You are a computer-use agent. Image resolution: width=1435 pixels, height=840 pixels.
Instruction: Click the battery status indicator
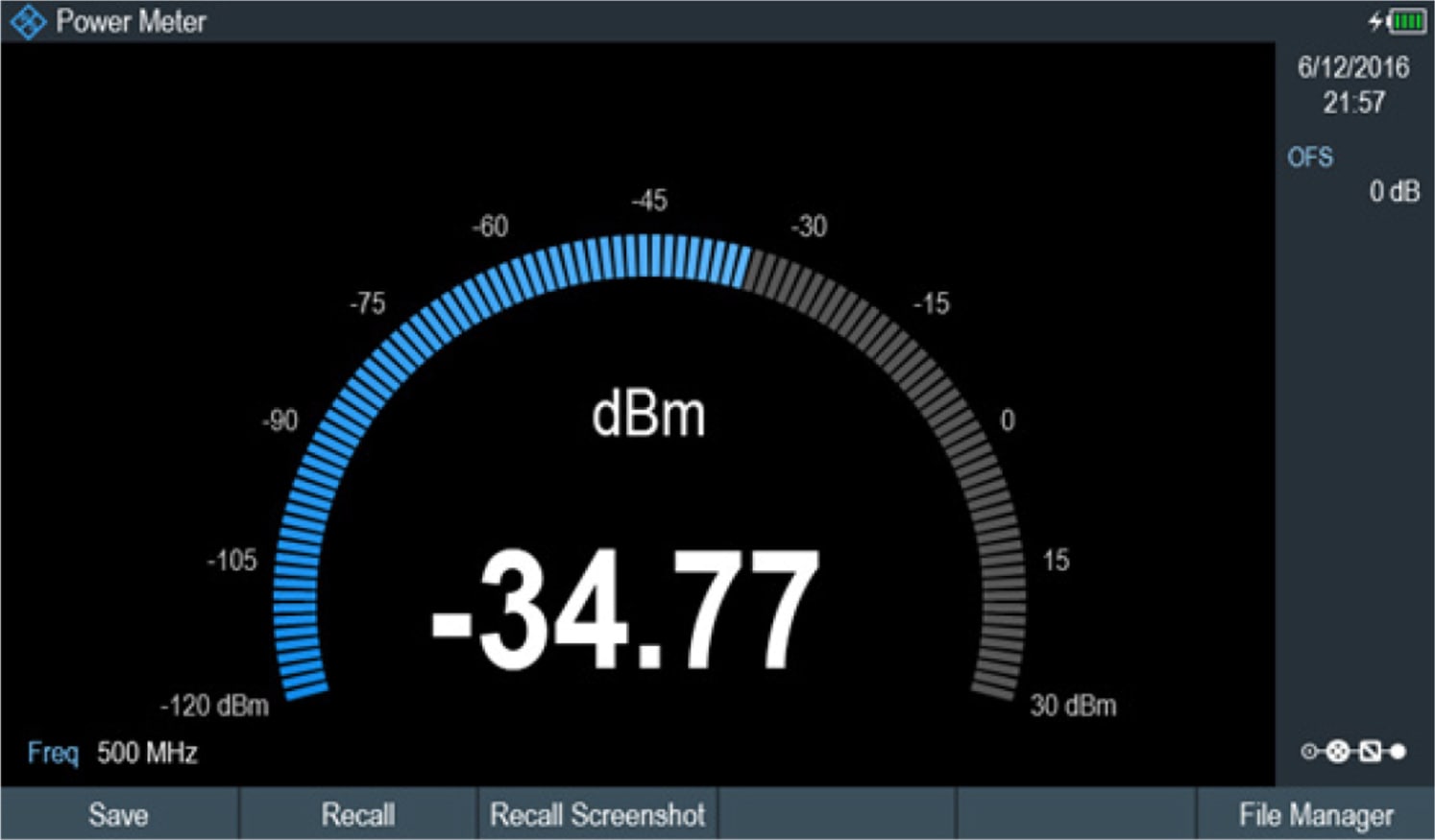click(x=1408, y=21)
